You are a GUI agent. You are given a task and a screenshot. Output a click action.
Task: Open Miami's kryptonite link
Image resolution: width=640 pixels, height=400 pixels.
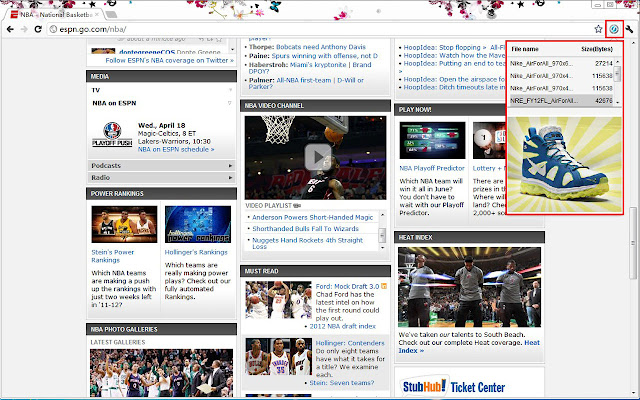click(x=318, y=65)
